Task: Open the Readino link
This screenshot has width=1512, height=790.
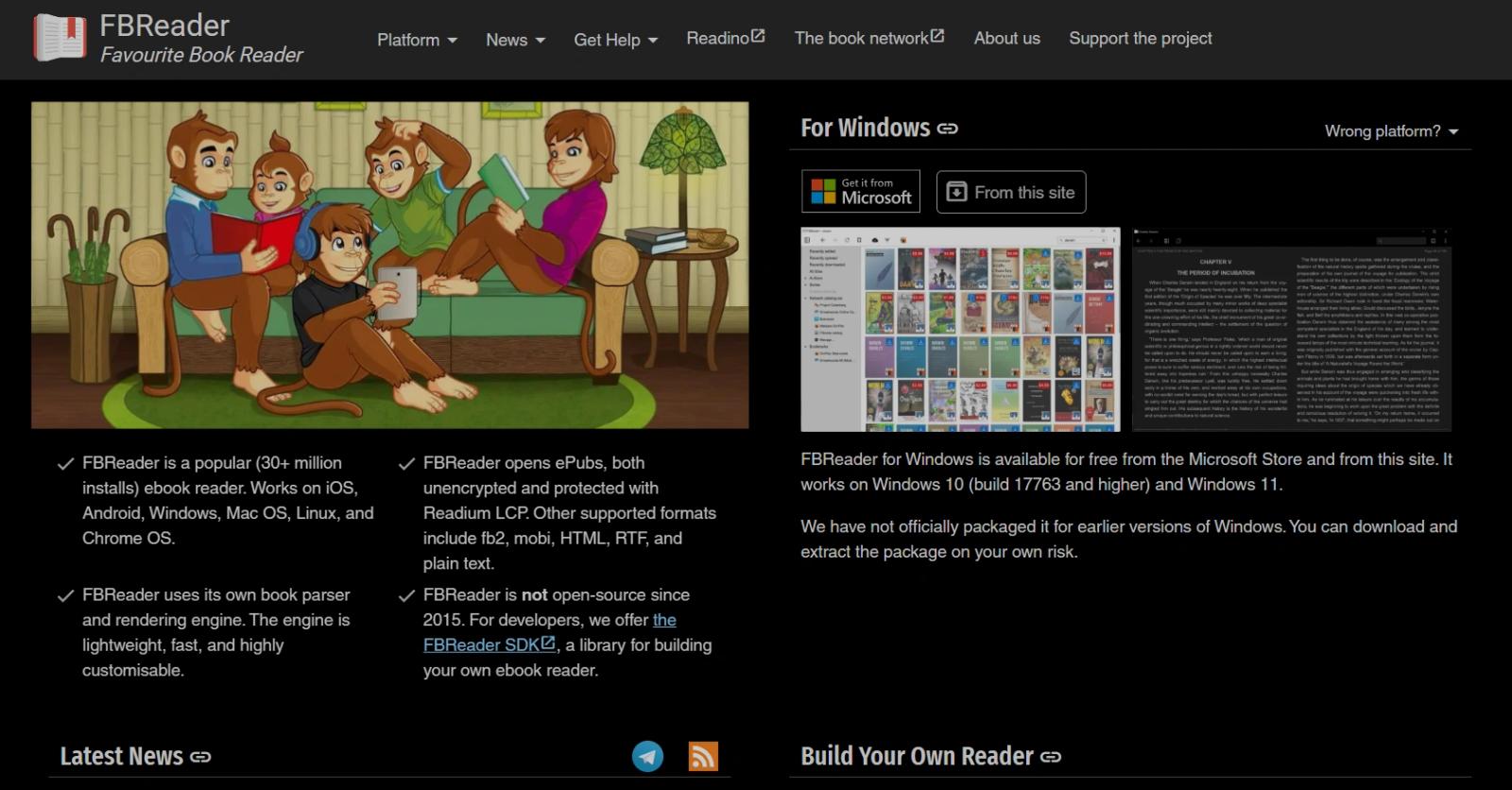Action: (x=725, y=38)
